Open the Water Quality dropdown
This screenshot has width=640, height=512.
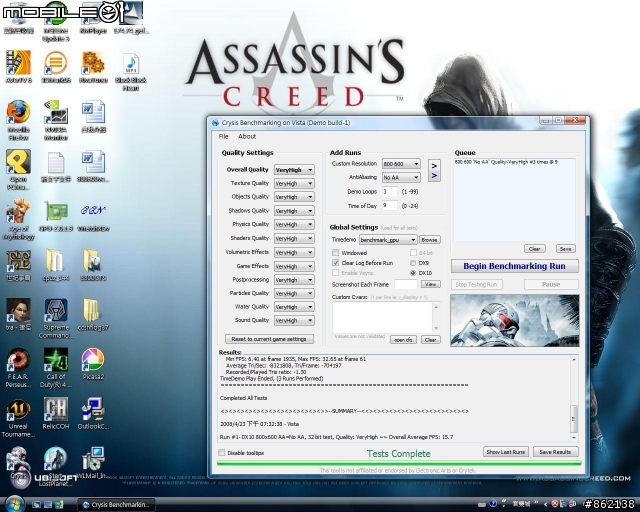pos(294,307)
